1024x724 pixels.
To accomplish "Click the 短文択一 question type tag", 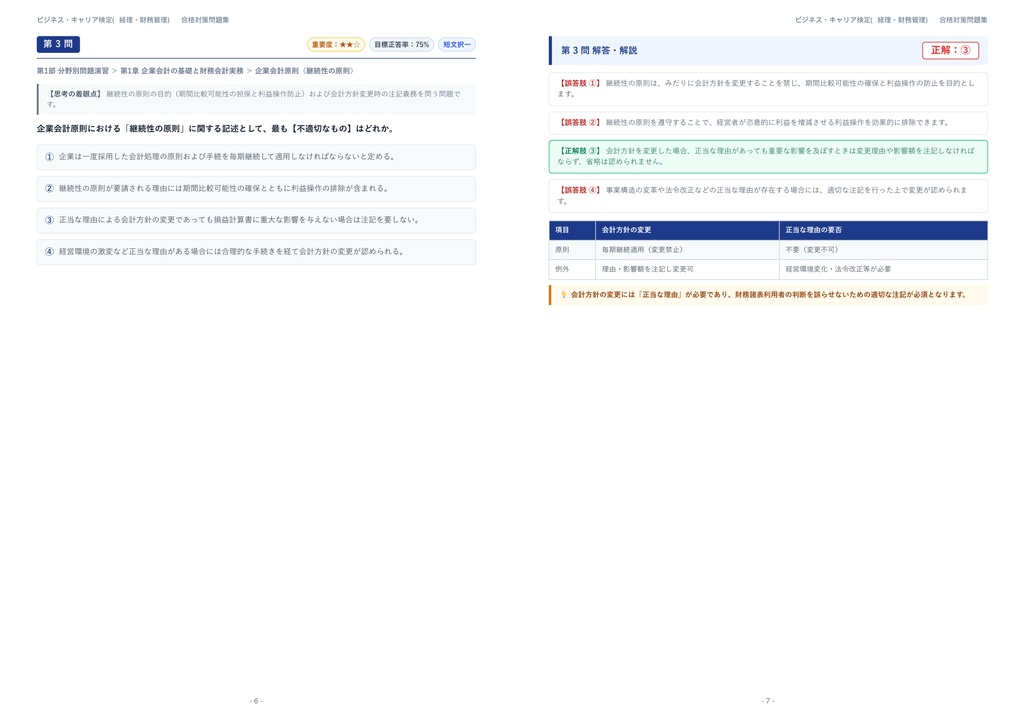I will [457, 44].
